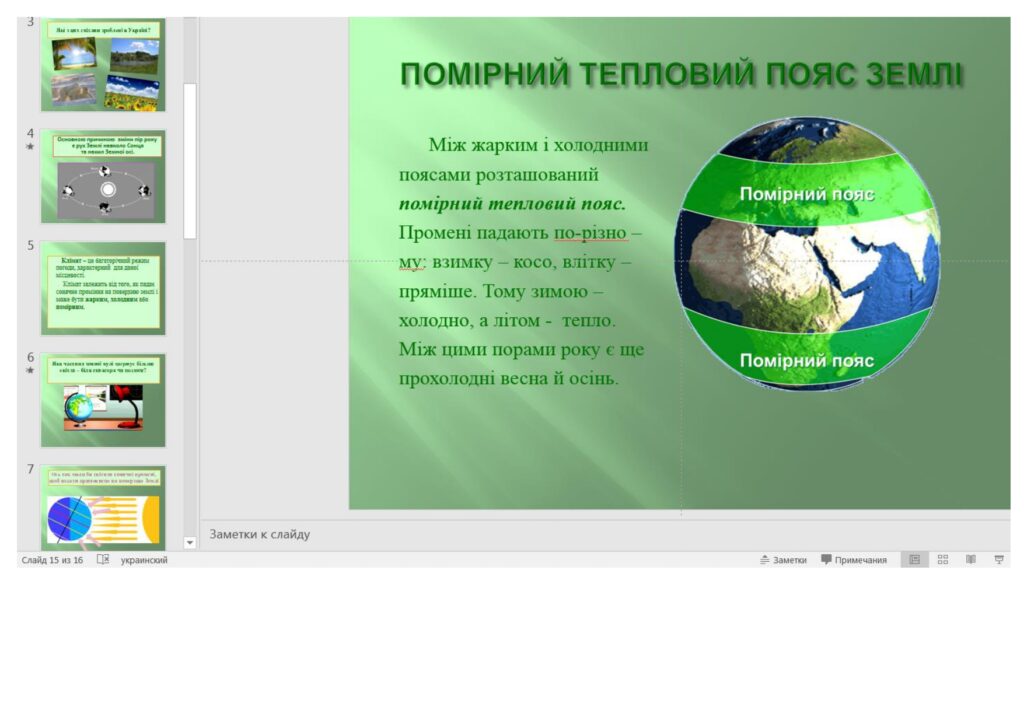Viewport: 1024px width, 724px height.
Task: Click the bold italic 'помірний тепловий пояс.' text
Action: click(x=512, y=204)
